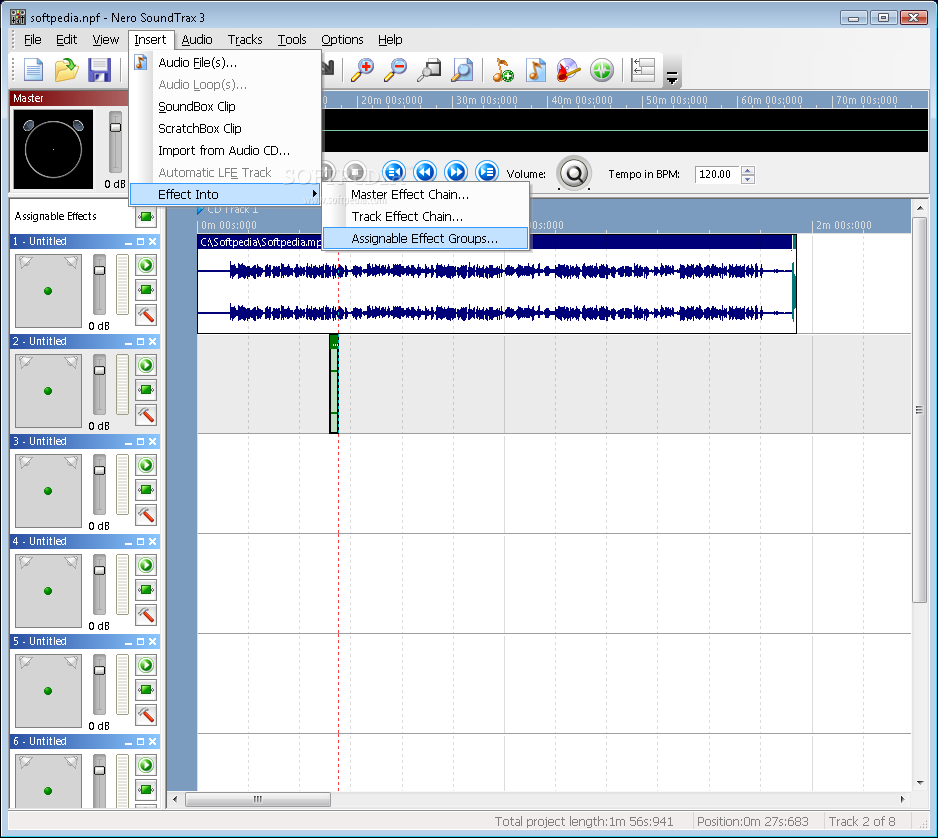938x838 pixels.
Task: Click the zoom-to-selection magnifier icon
Action: coord(429,70)
